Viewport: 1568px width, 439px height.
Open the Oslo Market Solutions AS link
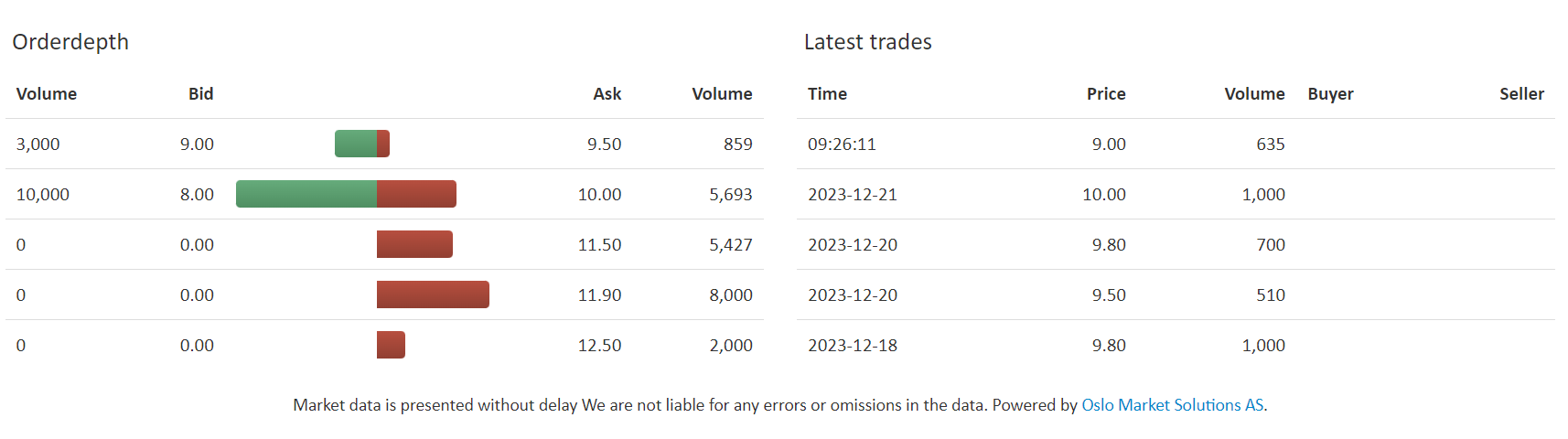click(1174, 405)
